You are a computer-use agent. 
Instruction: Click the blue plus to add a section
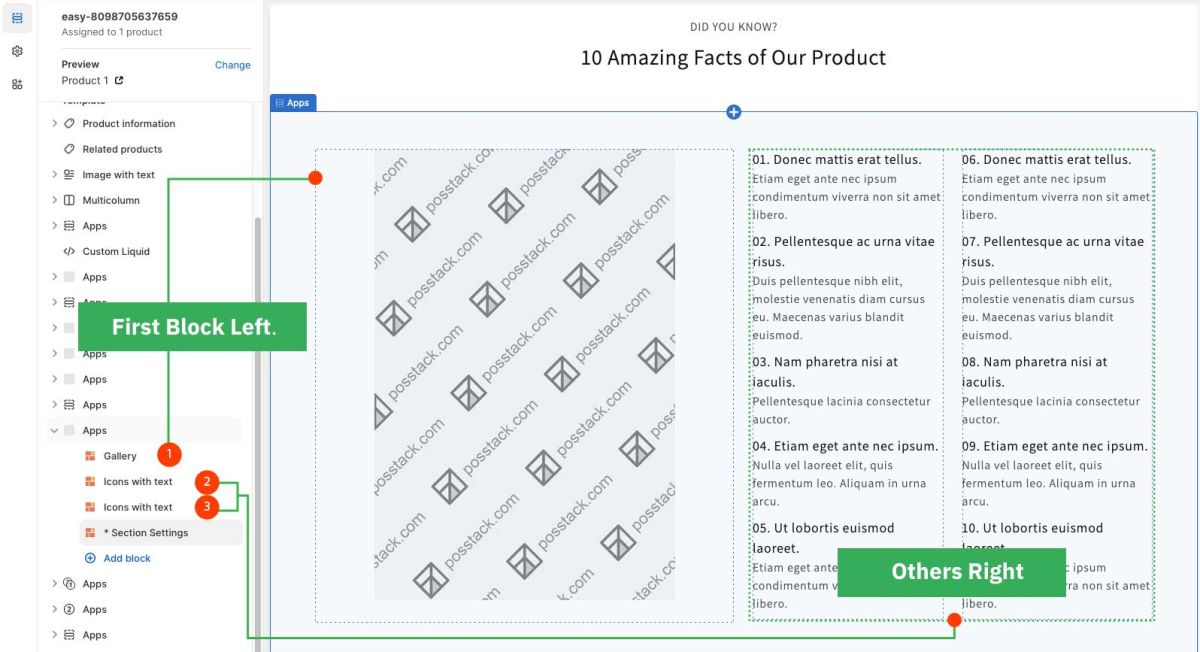[x=733, y=112]
